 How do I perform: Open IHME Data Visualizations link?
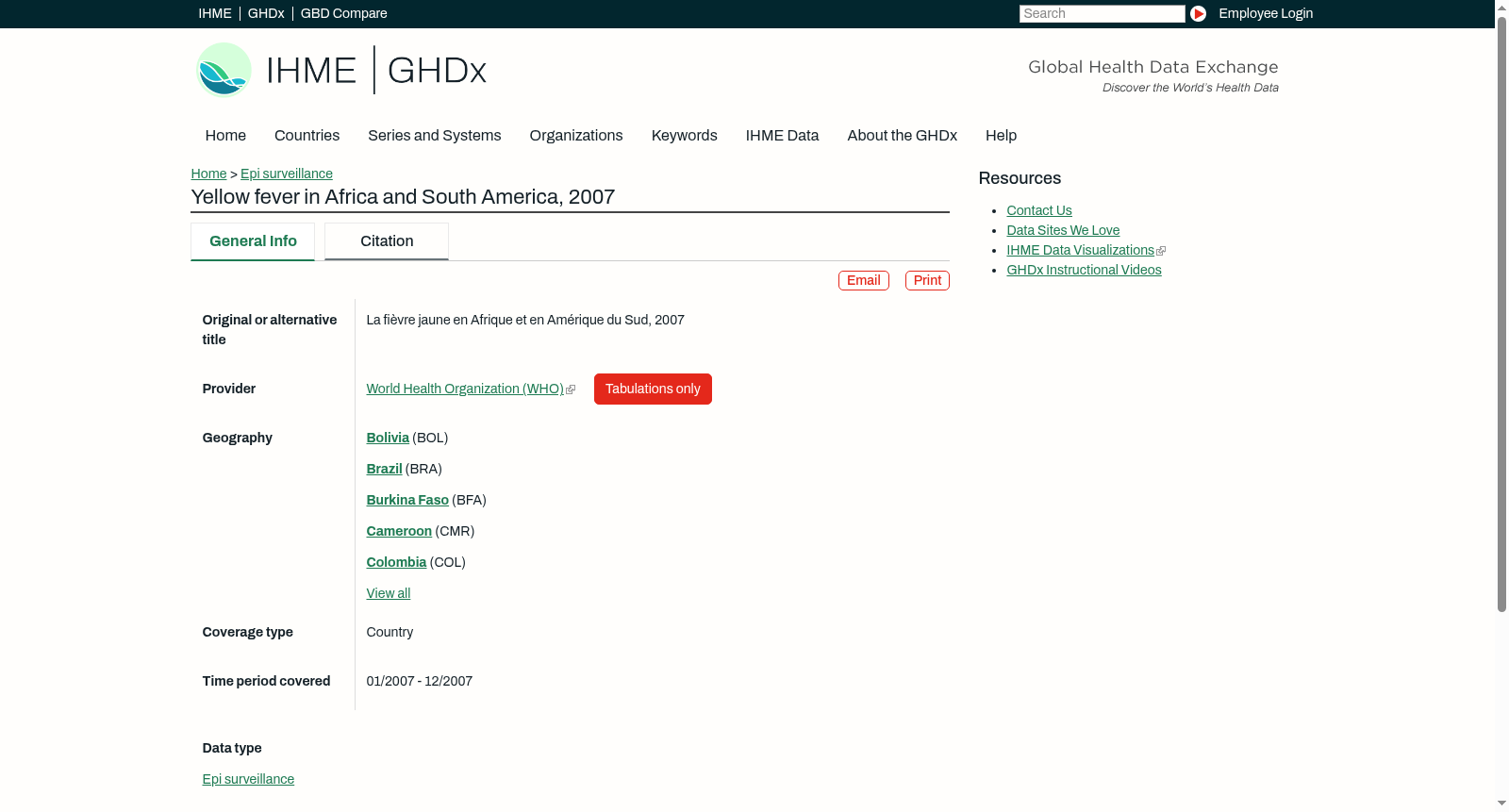[x=1080, y=251]
